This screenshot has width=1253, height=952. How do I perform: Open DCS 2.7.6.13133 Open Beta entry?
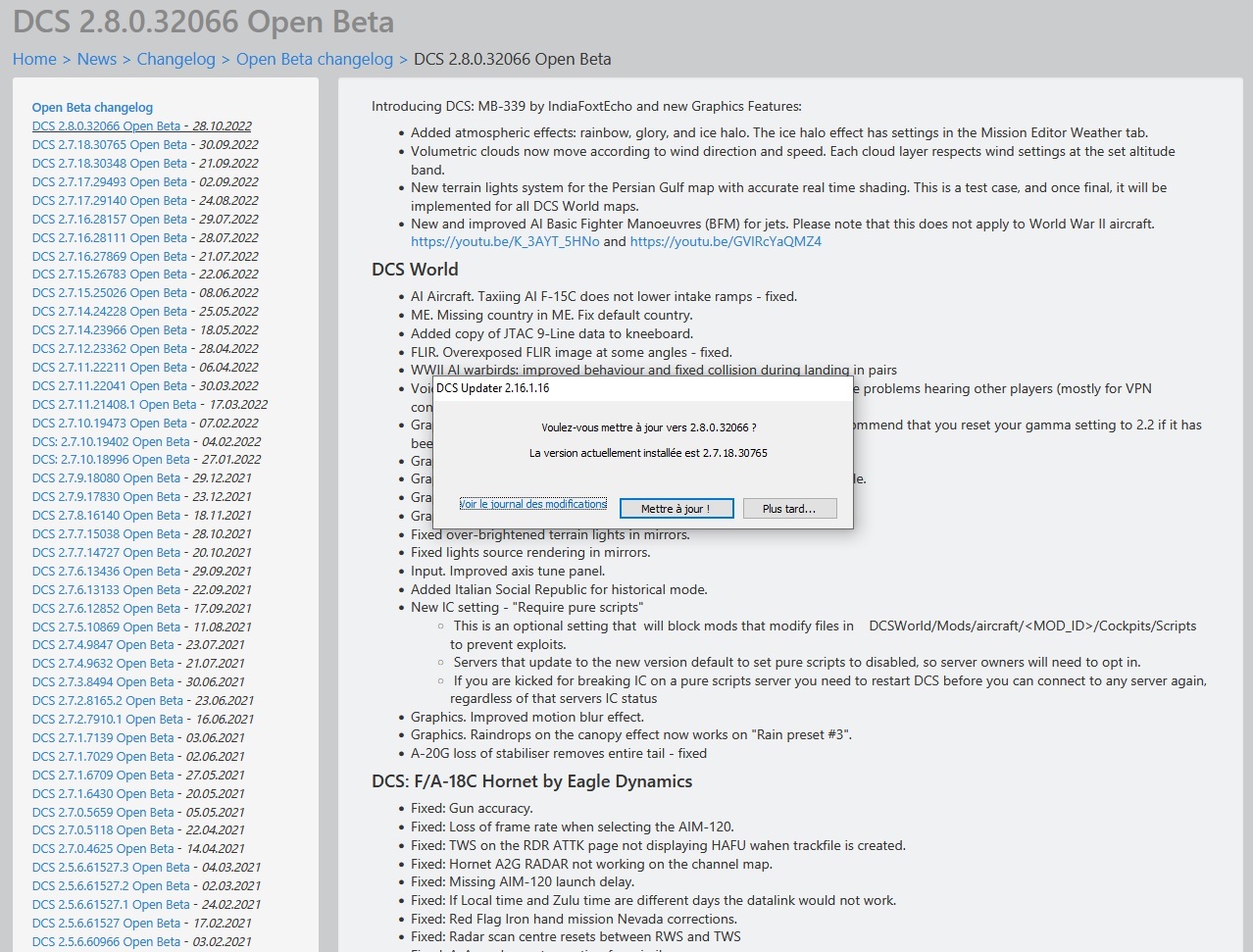106,589
